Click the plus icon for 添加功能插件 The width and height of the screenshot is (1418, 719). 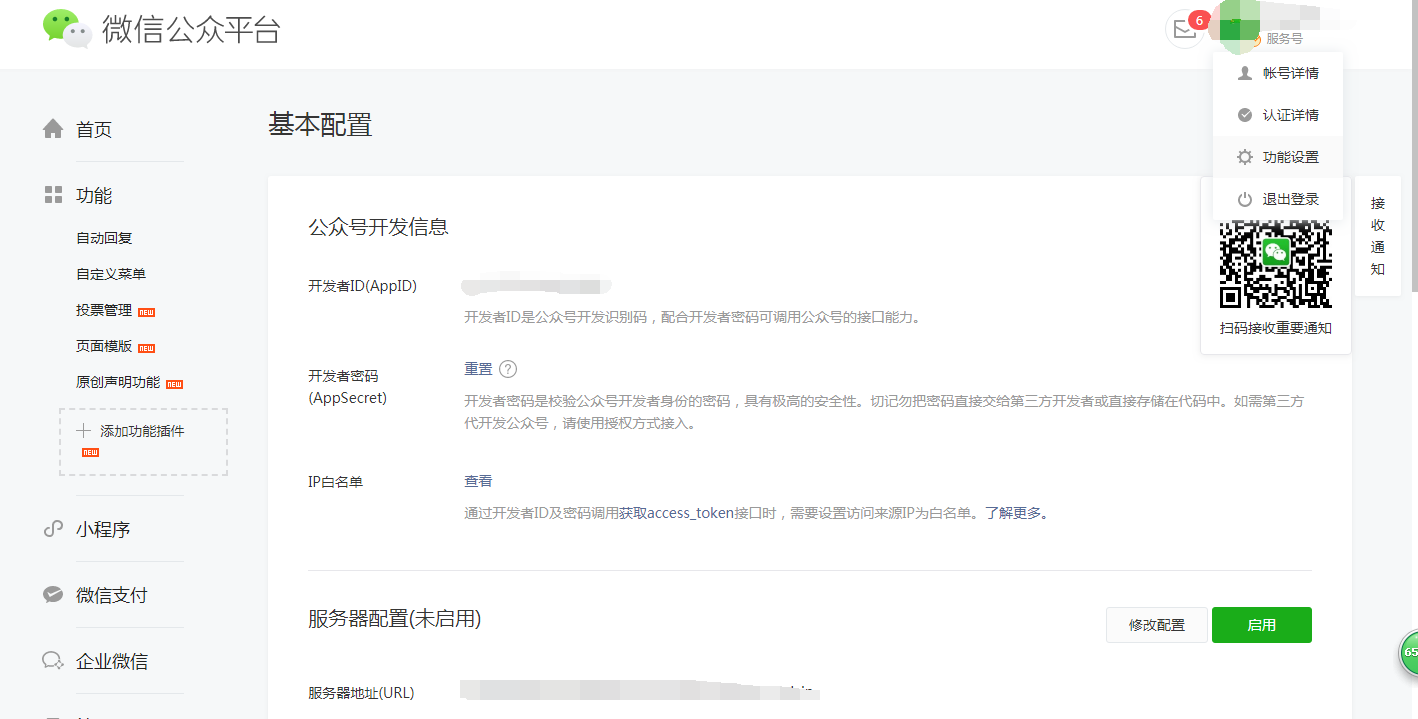click(x=83, y=431)
